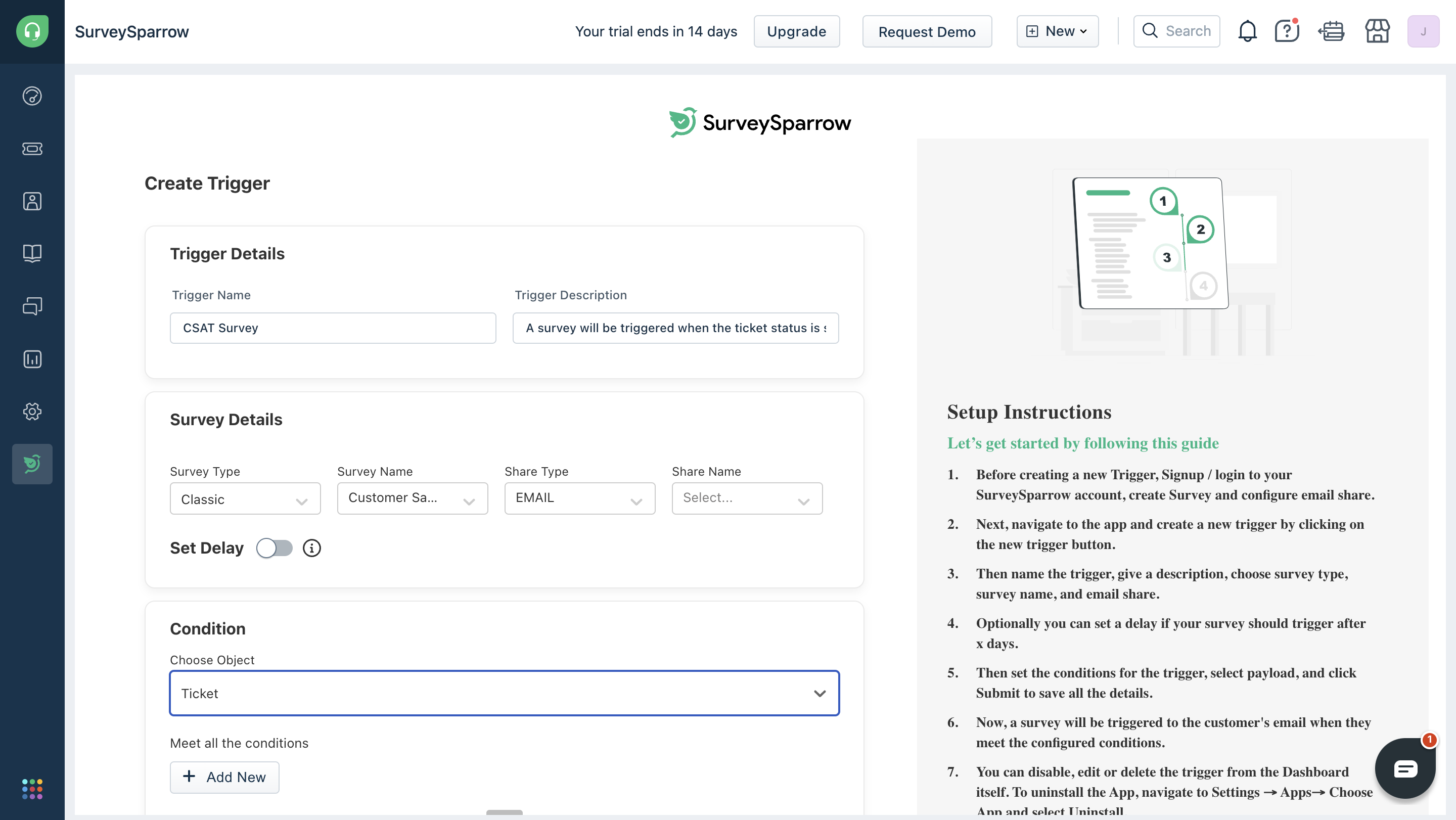The height and width of the screenshot is (820, 1456).
Task: Open the Share Name dropdown
Action: pyautogui.click(x=747, y=498)
